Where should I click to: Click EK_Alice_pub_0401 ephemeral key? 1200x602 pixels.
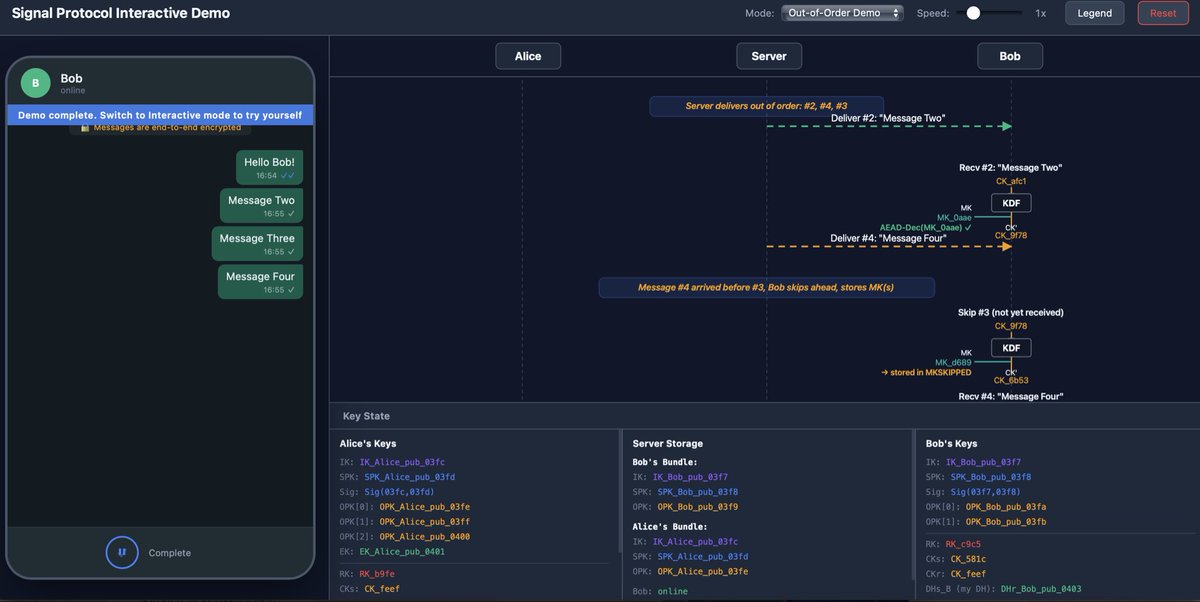click(x=404, y=552)
